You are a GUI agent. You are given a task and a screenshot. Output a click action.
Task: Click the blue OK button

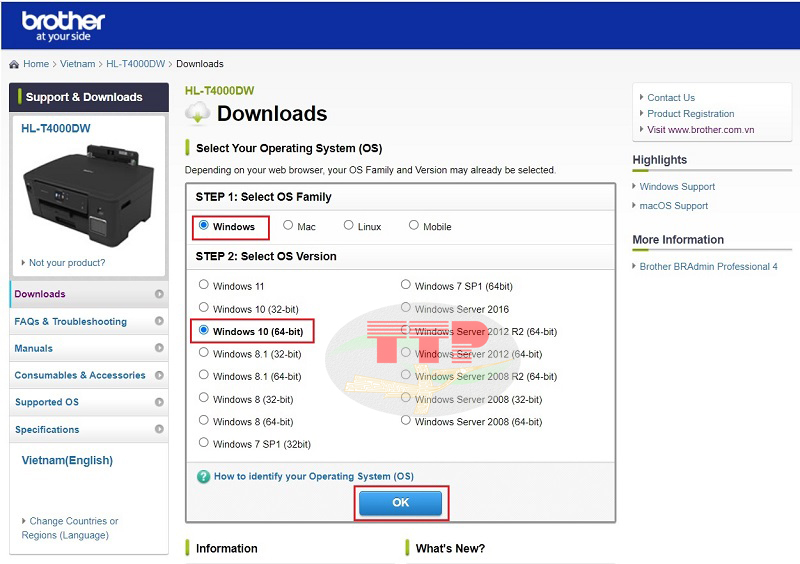[401, 503]
